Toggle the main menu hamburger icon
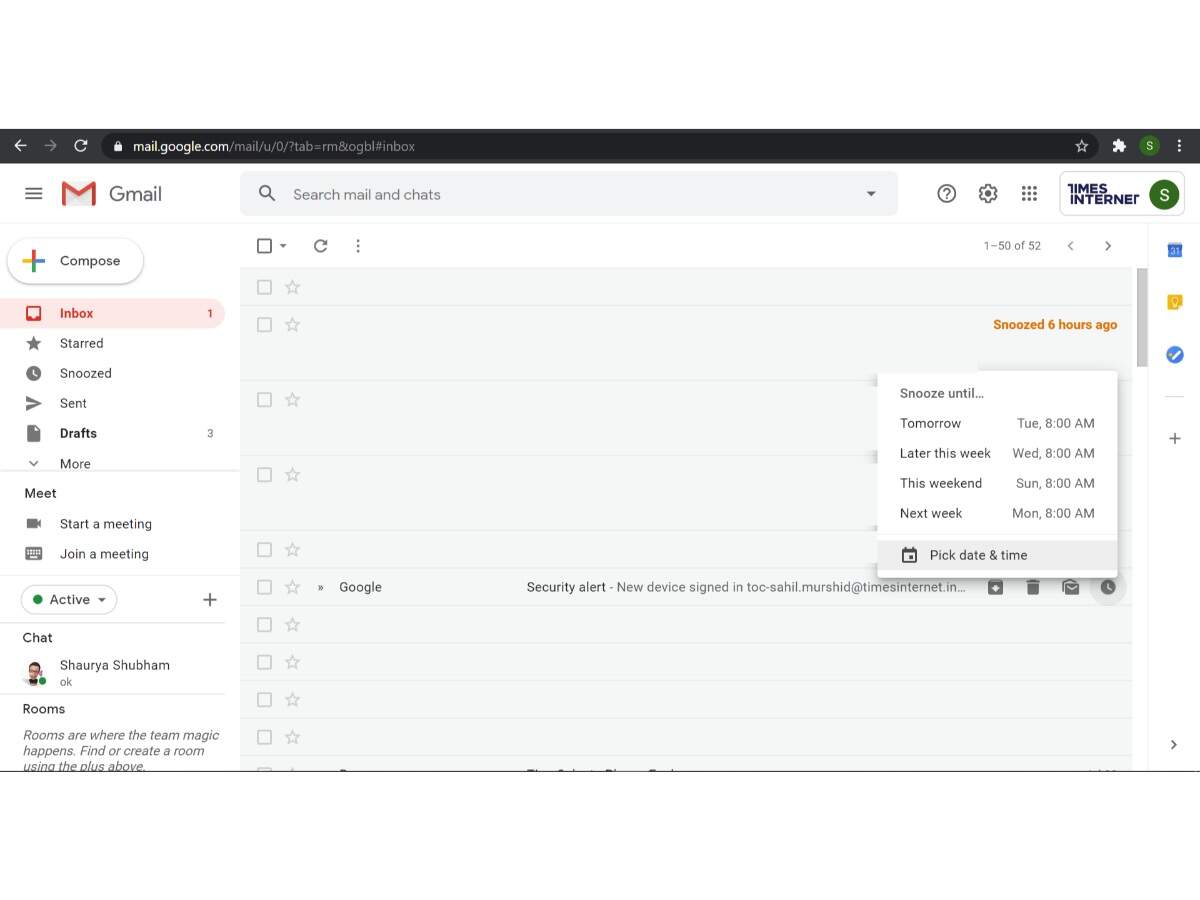 (34, 194)
